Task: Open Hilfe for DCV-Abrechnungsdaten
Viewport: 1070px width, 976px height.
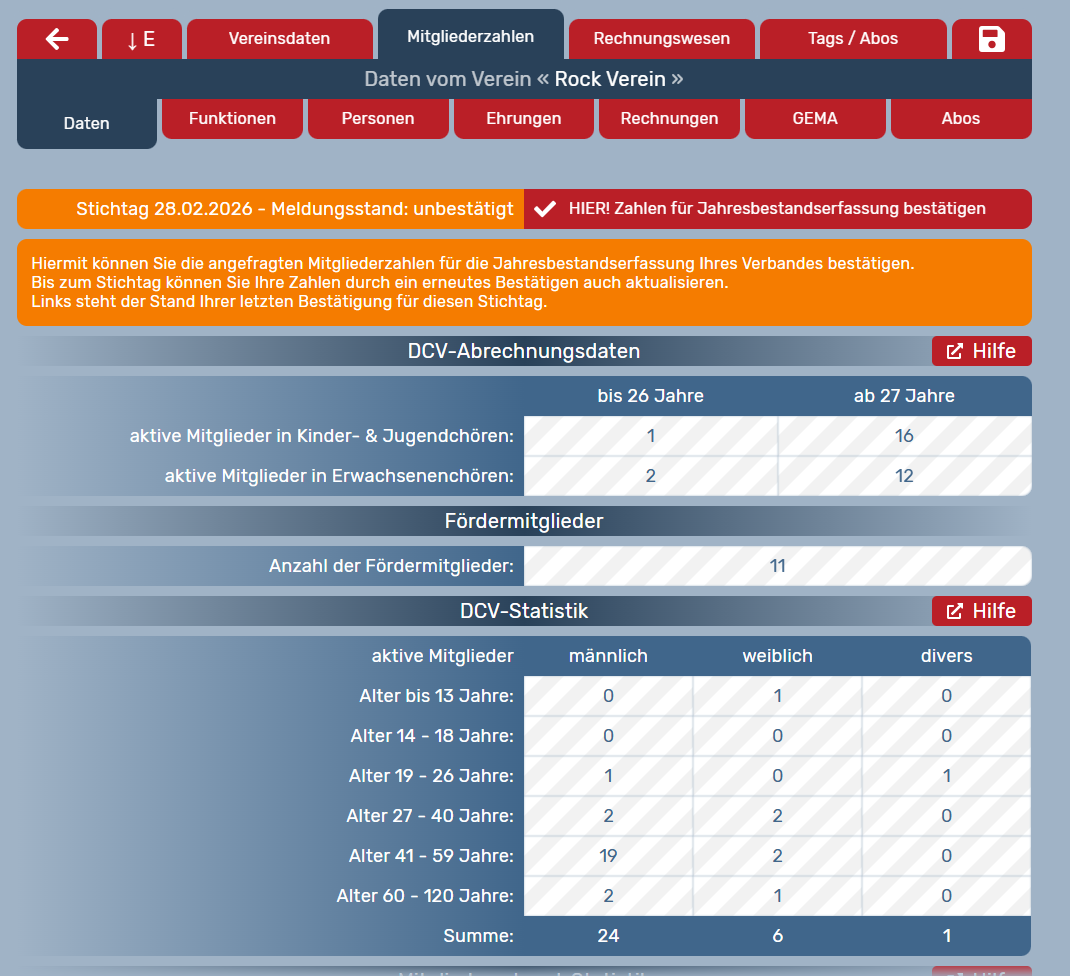Action: coord(981,351)
